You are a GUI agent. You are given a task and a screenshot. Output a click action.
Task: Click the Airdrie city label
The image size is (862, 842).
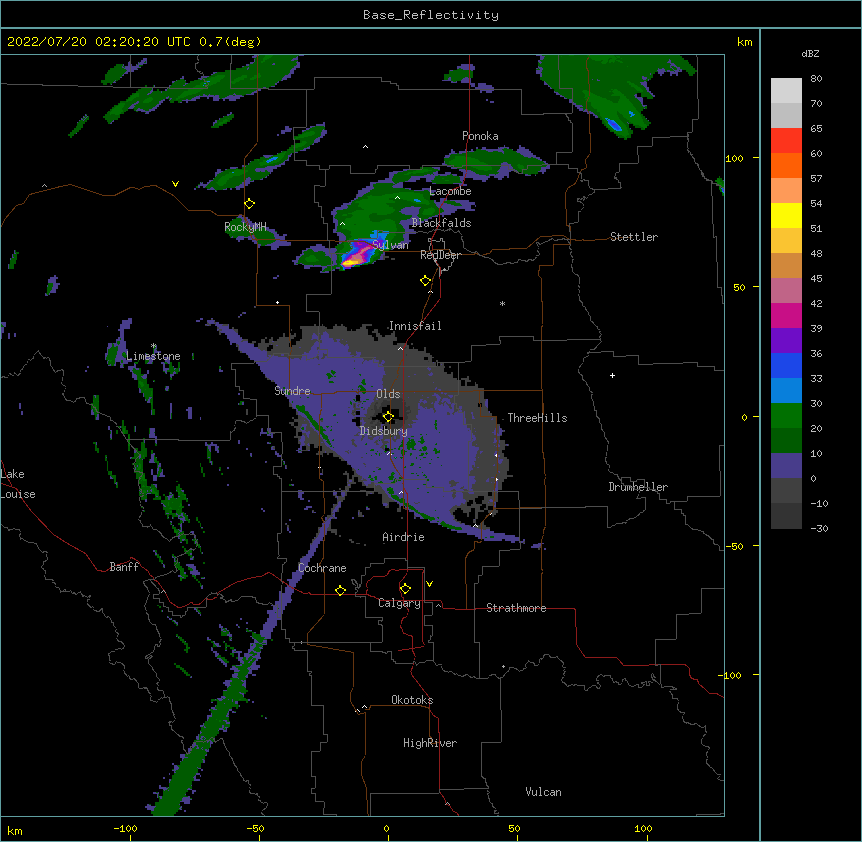[x=404, y=537]
